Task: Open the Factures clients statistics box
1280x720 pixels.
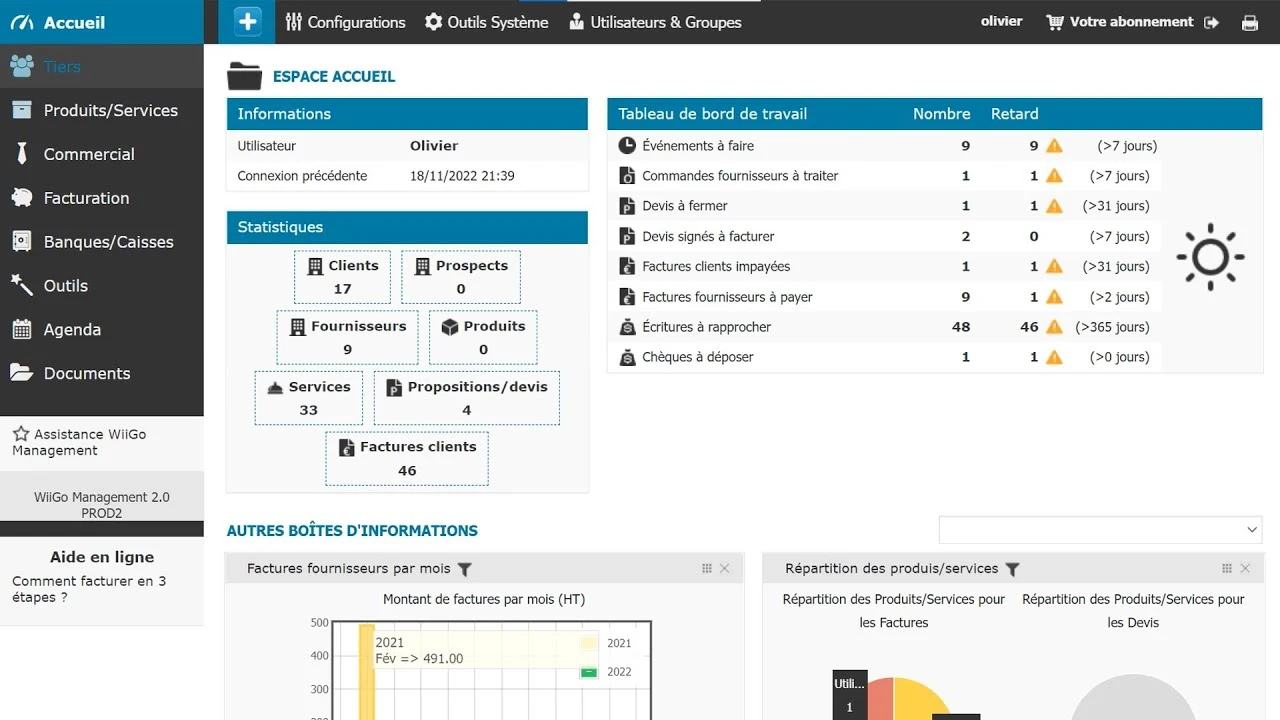Action: coord(407,459)
